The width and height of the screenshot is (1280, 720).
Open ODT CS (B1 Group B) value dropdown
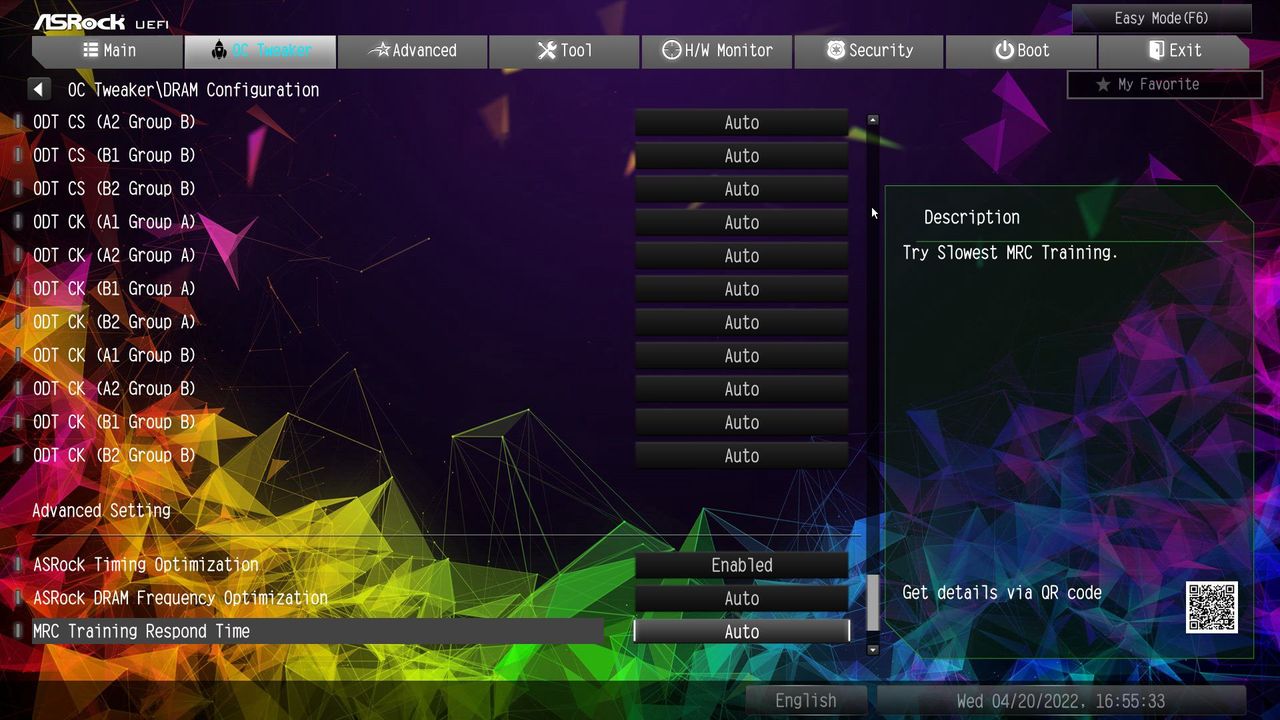(742, 156)
